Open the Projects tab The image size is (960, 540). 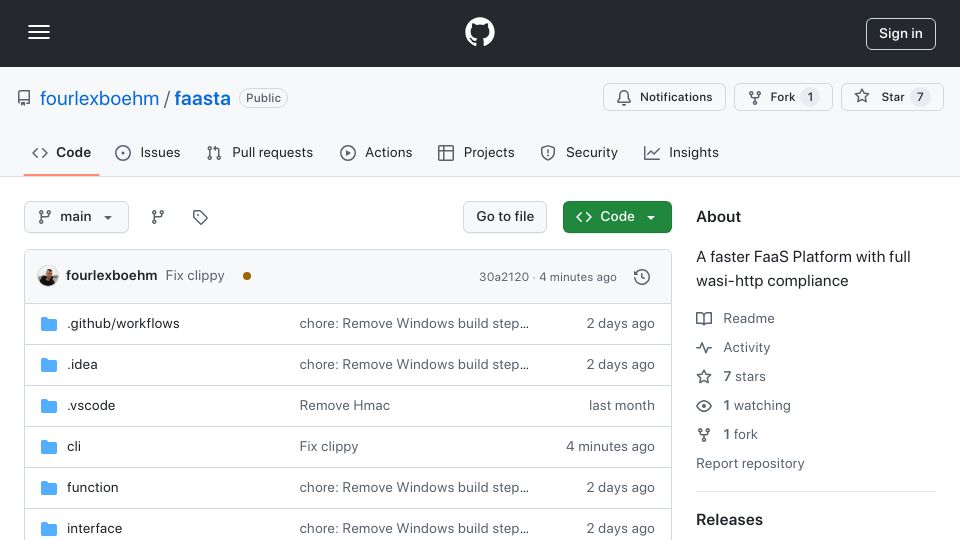476,152
